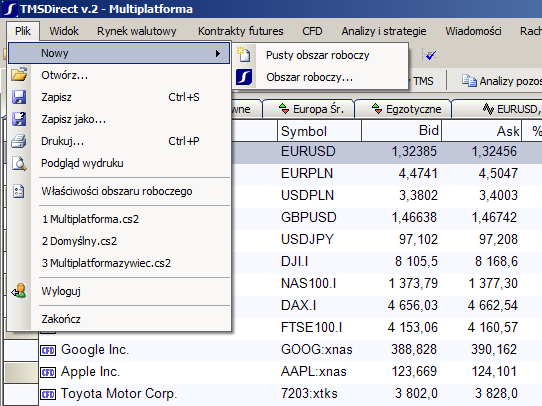
Task: Open the Analizy i strategie menu
Action: click(x=384, y=31)
